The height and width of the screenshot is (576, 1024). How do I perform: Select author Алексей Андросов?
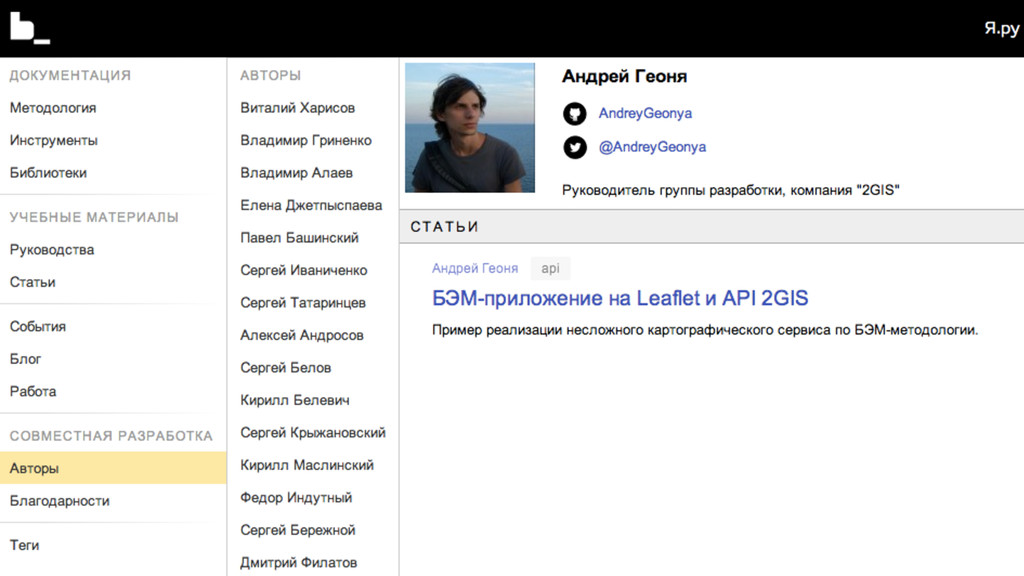click(x=302, y=335)
